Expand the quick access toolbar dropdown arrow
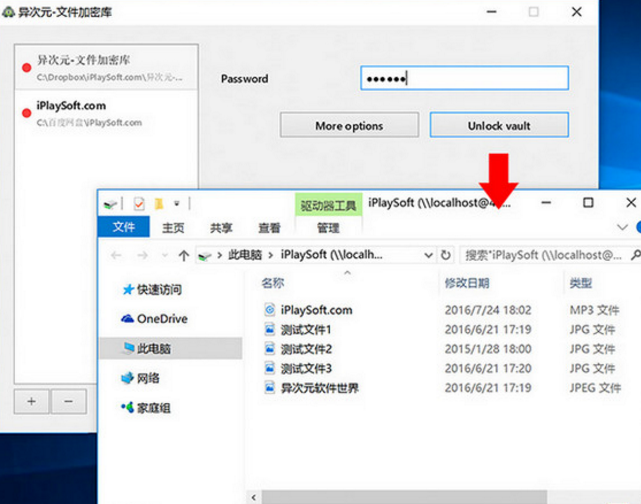This screenshot has height=504, width=641. click(176, 203)
